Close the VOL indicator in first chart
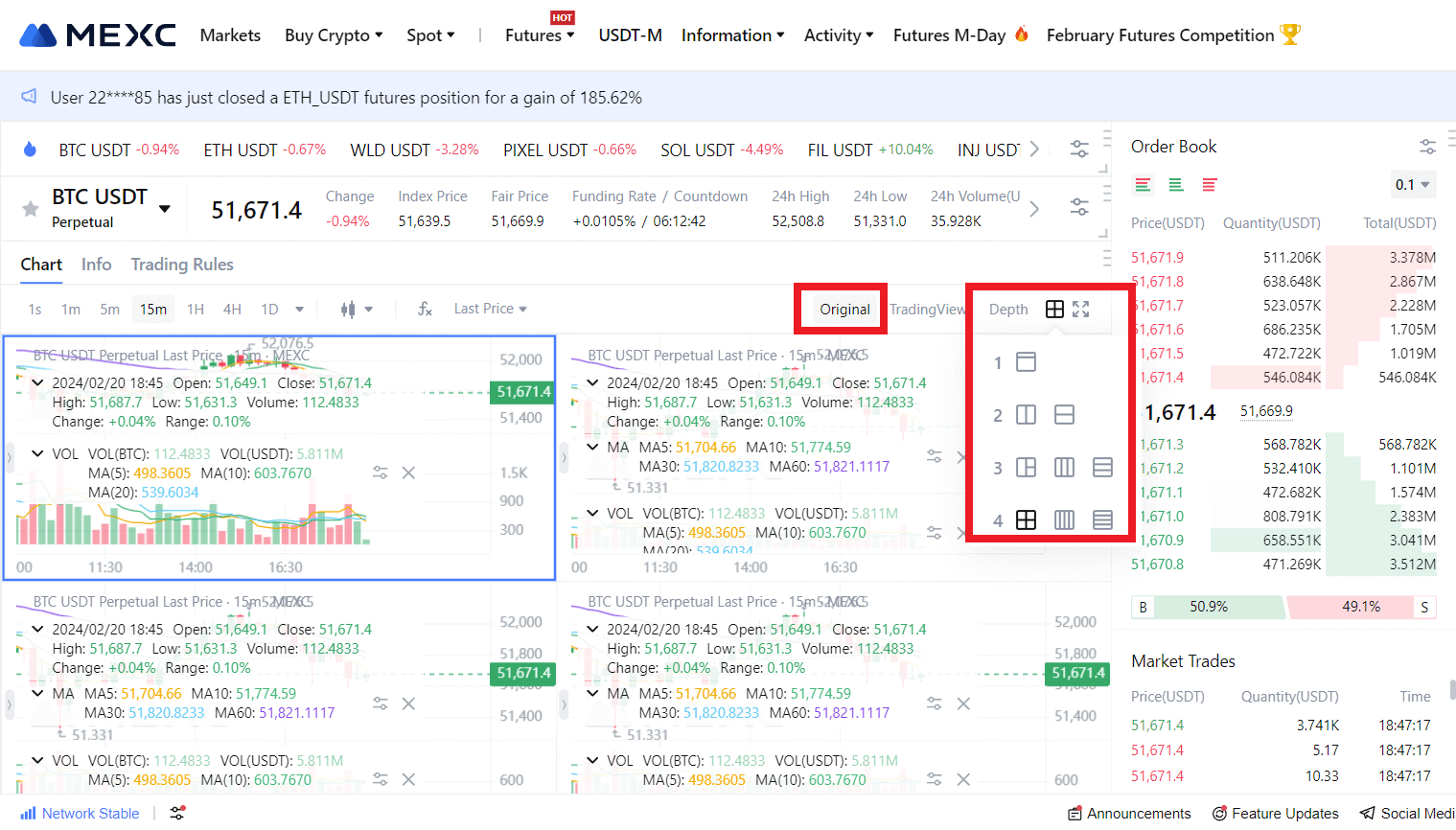Image resolution: width=1456 pixels, height=830 pixels. point(408,473)
